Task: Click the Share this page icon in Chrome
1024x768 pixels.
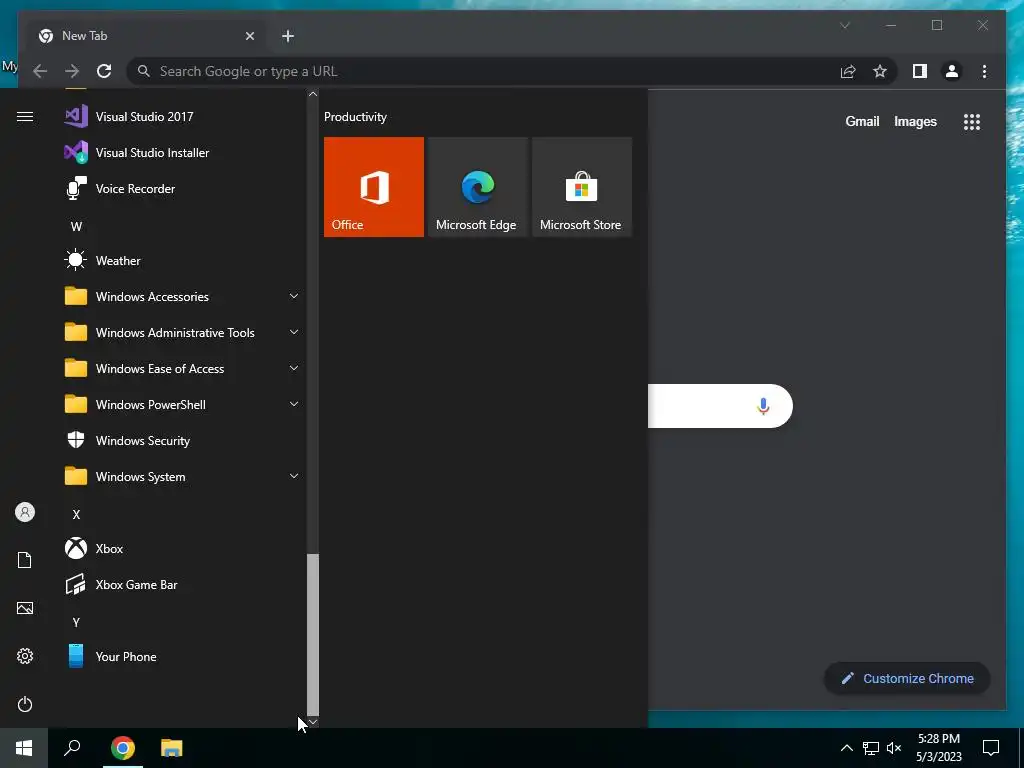Action: pos(848,71)
